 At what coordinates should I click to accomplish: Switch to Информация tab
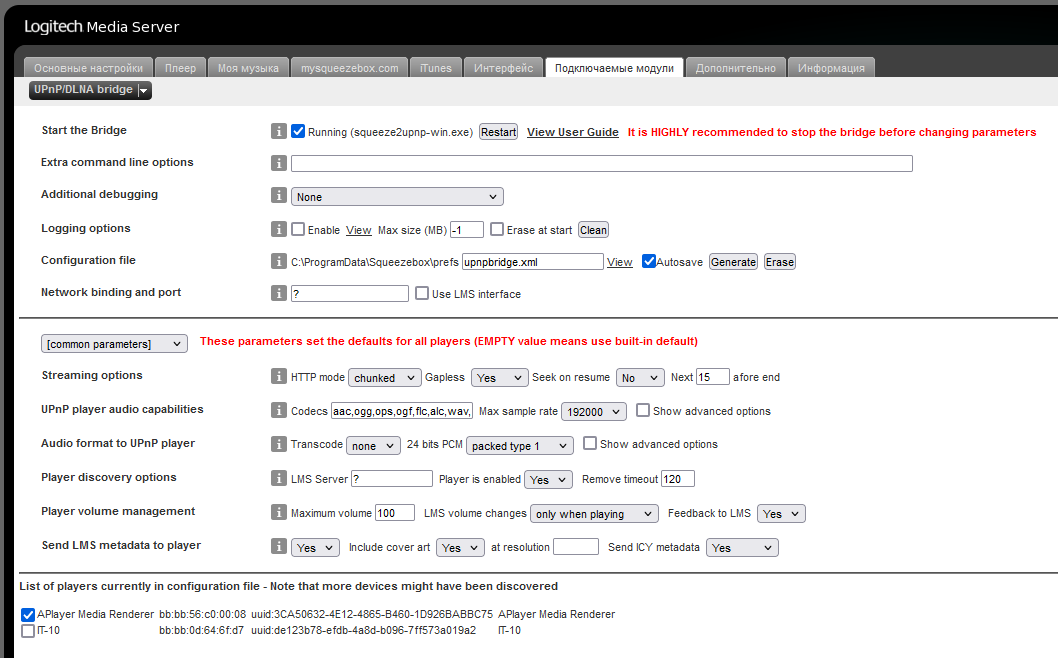coord(831,67)
